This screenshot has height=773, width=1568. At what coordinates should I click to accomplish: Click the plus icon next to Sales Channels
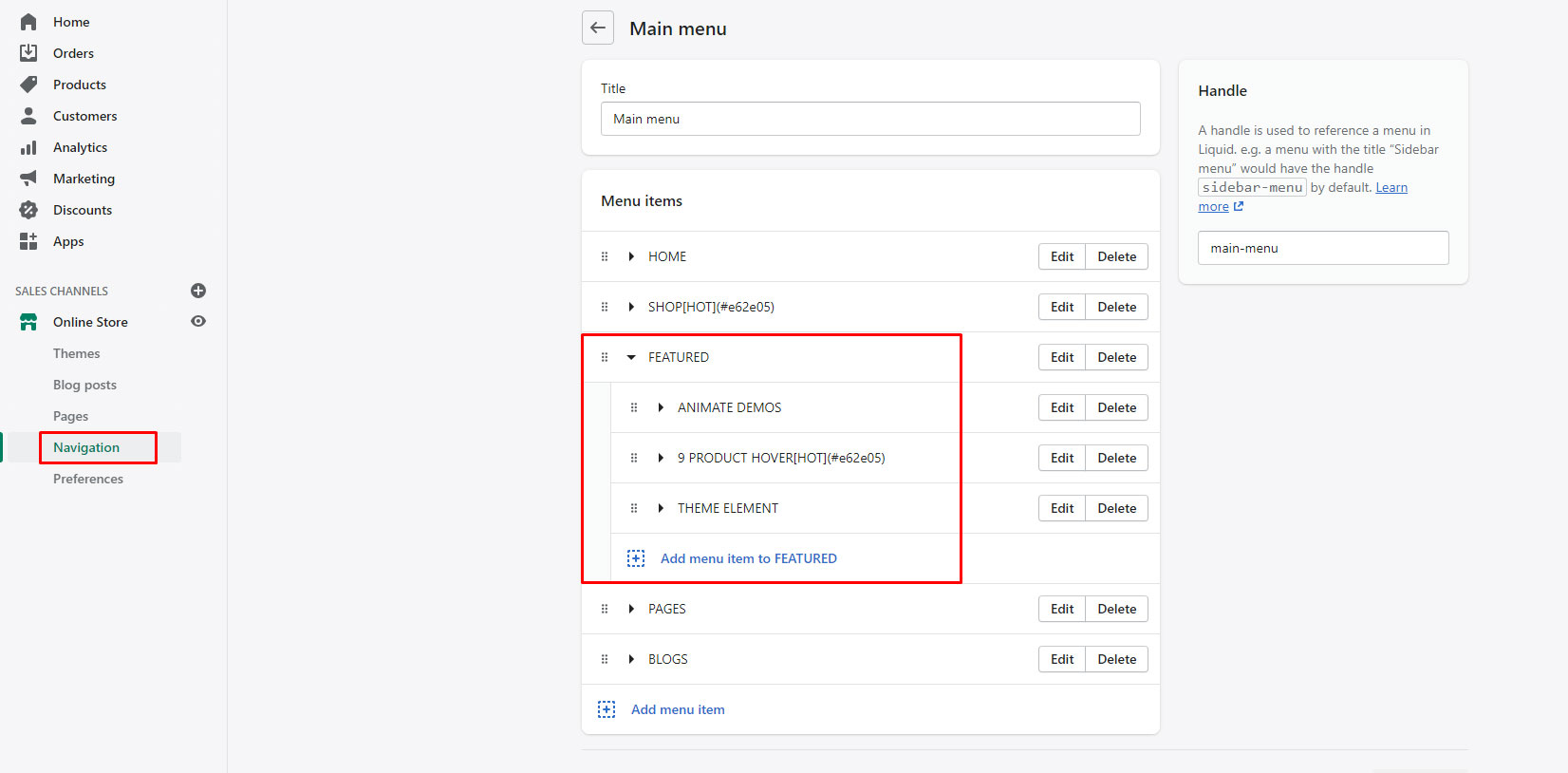(198, 291)
